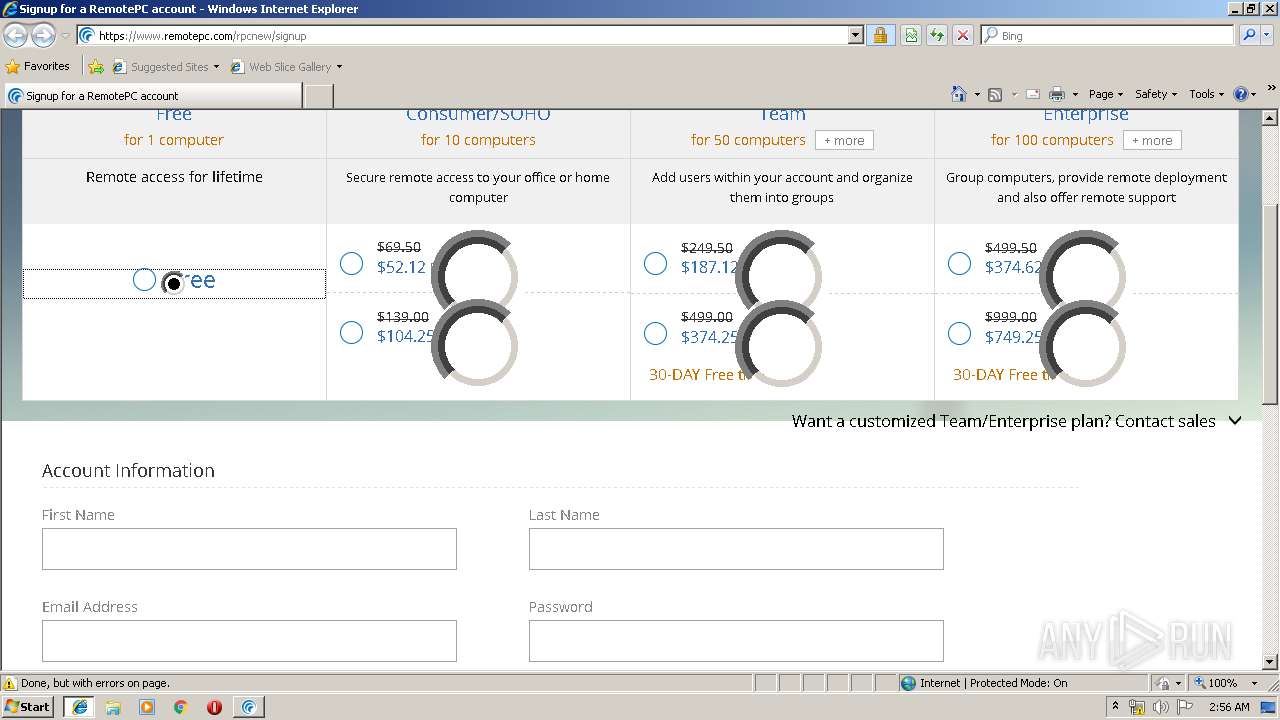Click the scrollbar down arrow
Screen dimensions: 1280x720
pos(1270,662)
